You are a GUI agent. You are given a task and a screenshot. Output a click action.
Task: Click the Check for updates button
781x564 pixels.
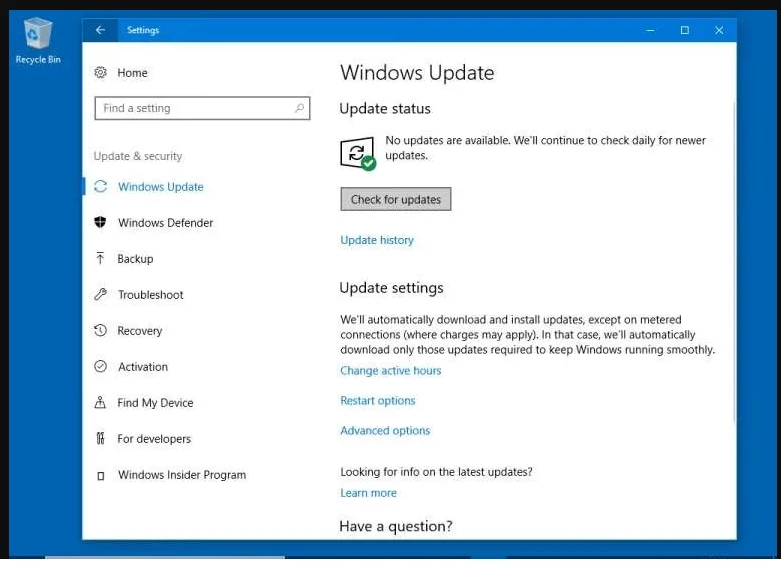tap(395, 199)
